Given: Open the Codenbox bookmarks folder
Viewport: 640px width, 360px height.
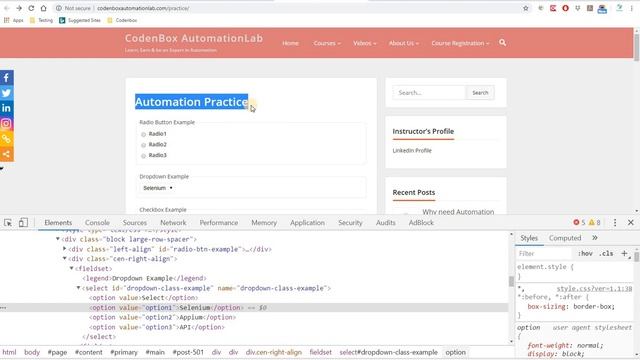Looking at the screenshot, I should point(122,20).
